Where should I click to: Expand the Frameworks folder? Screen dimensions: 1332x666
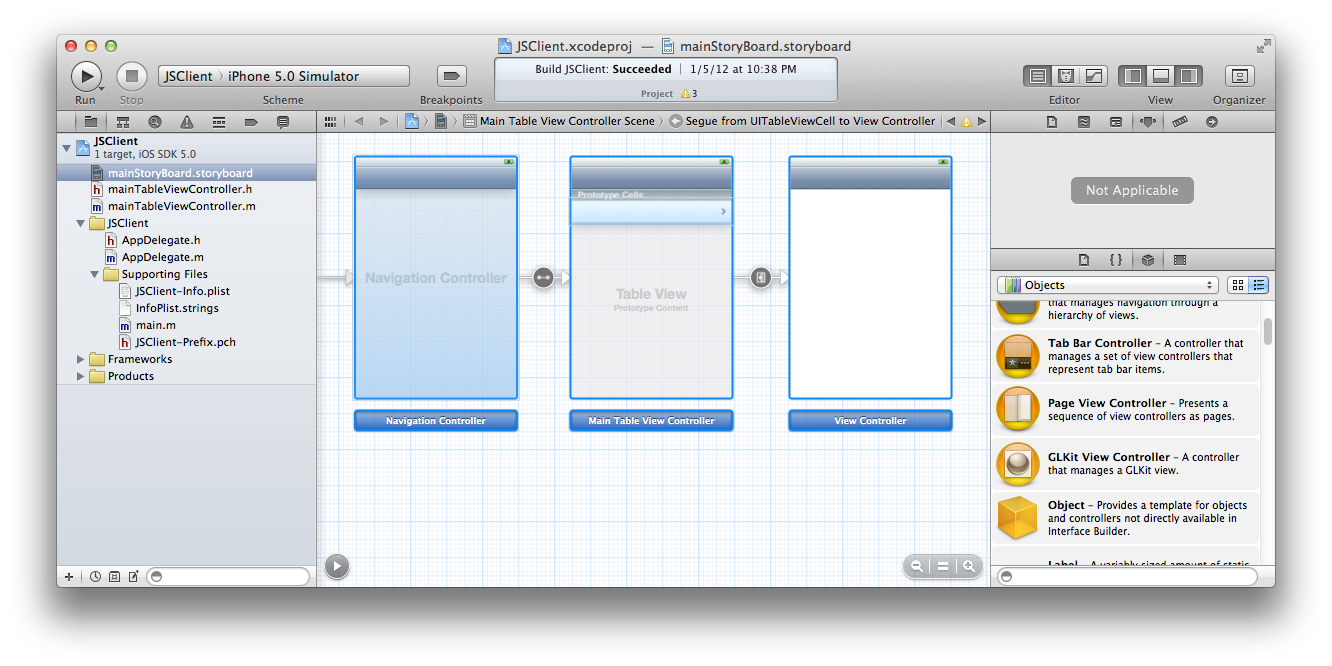pos(81,359)
